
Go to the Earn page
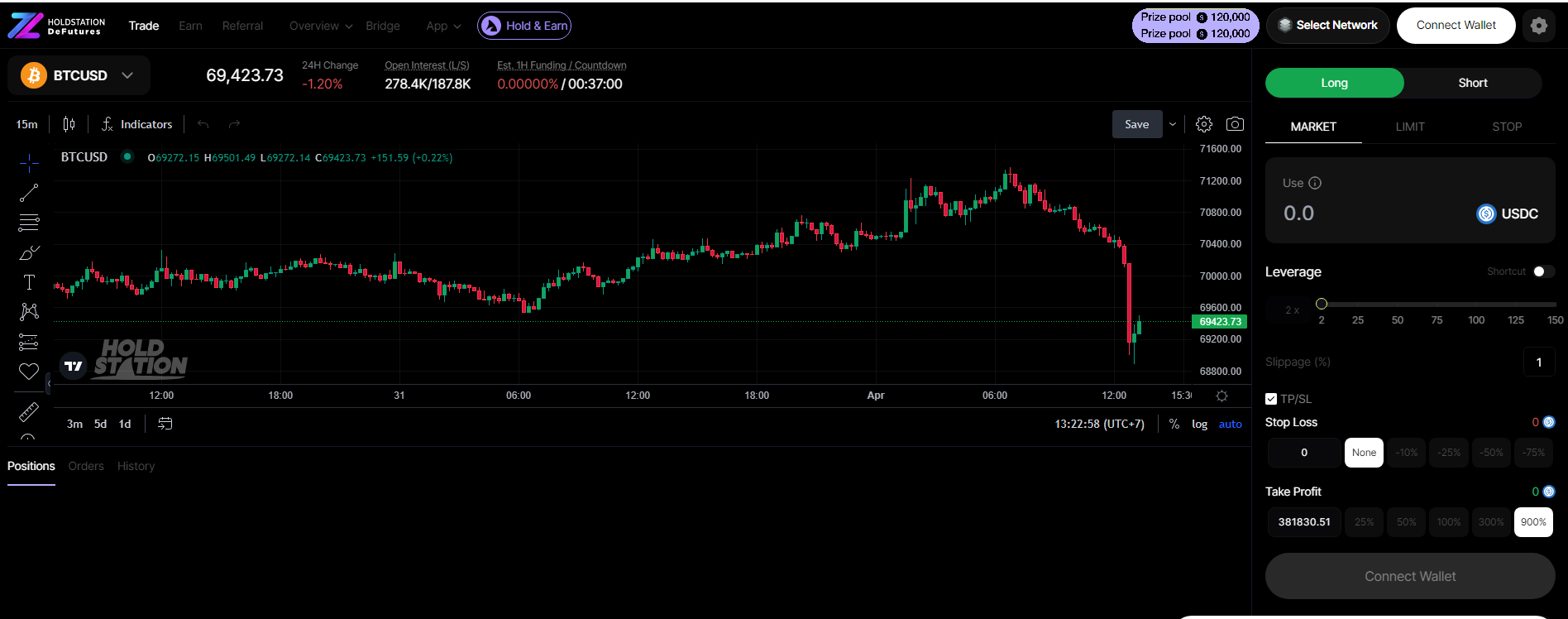click(190, 26)
